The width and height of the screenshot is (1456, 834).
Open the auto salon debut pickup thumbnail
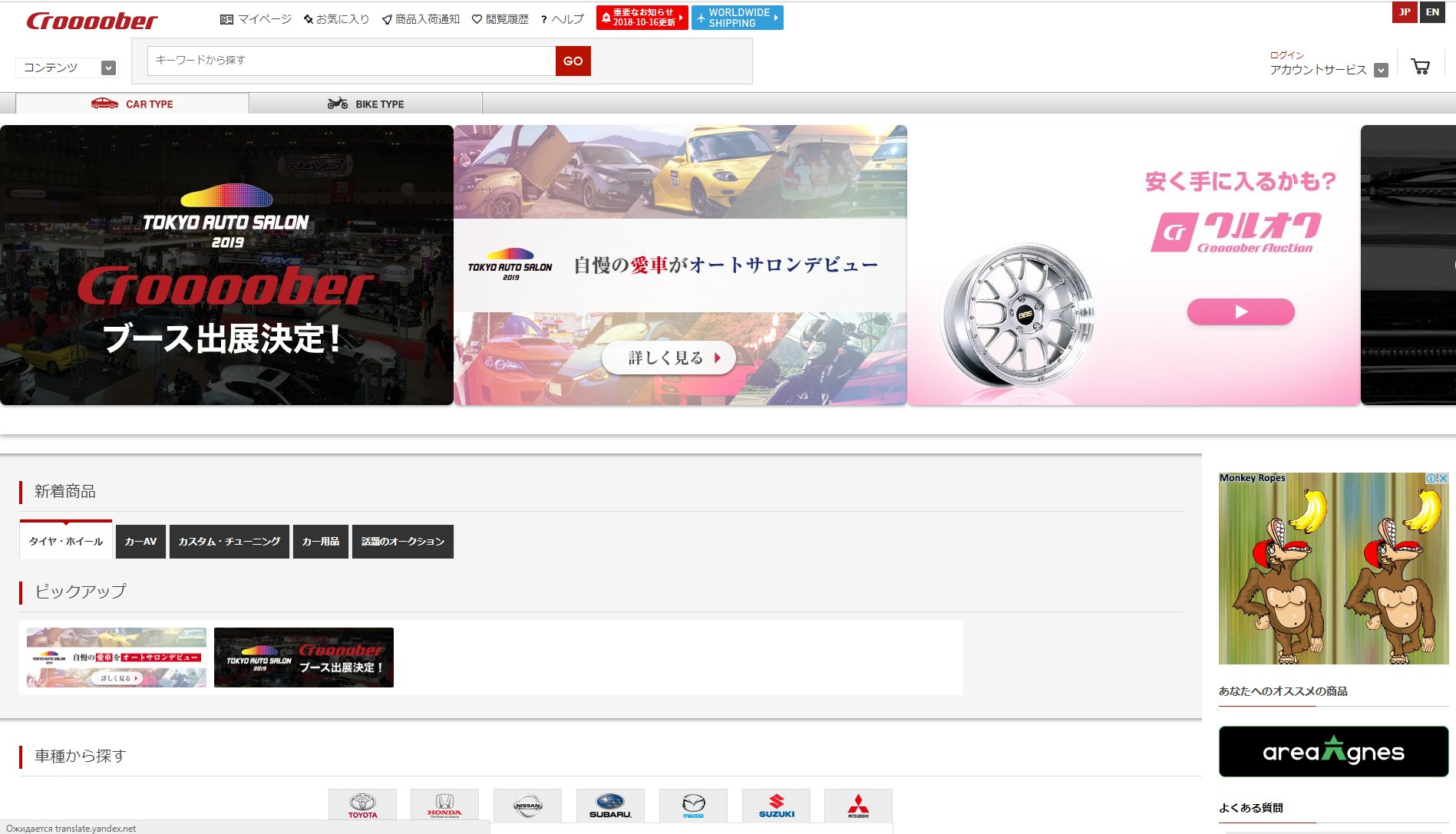tap(117, 658)
